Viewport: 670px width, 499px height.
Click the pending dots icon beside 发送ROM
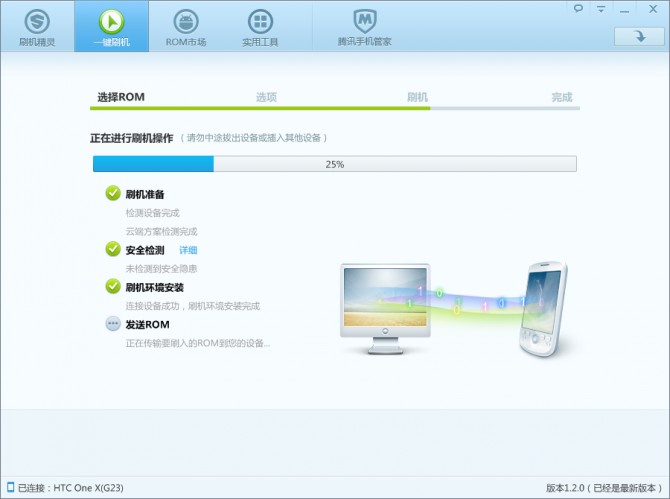113,323
